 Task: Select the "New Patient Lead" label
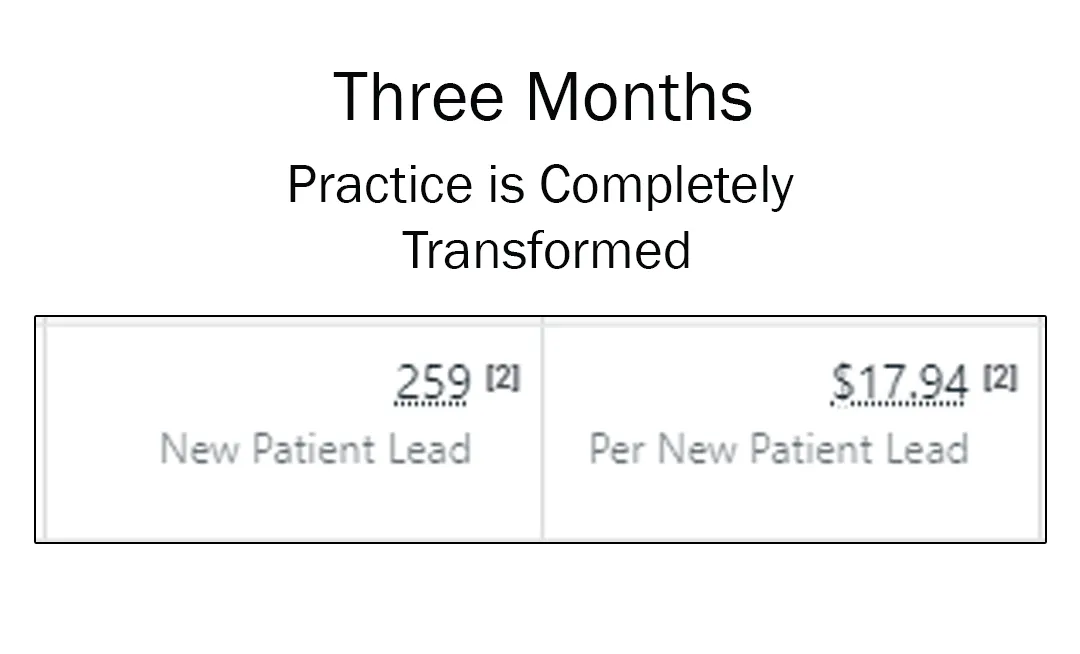[315, 449]
